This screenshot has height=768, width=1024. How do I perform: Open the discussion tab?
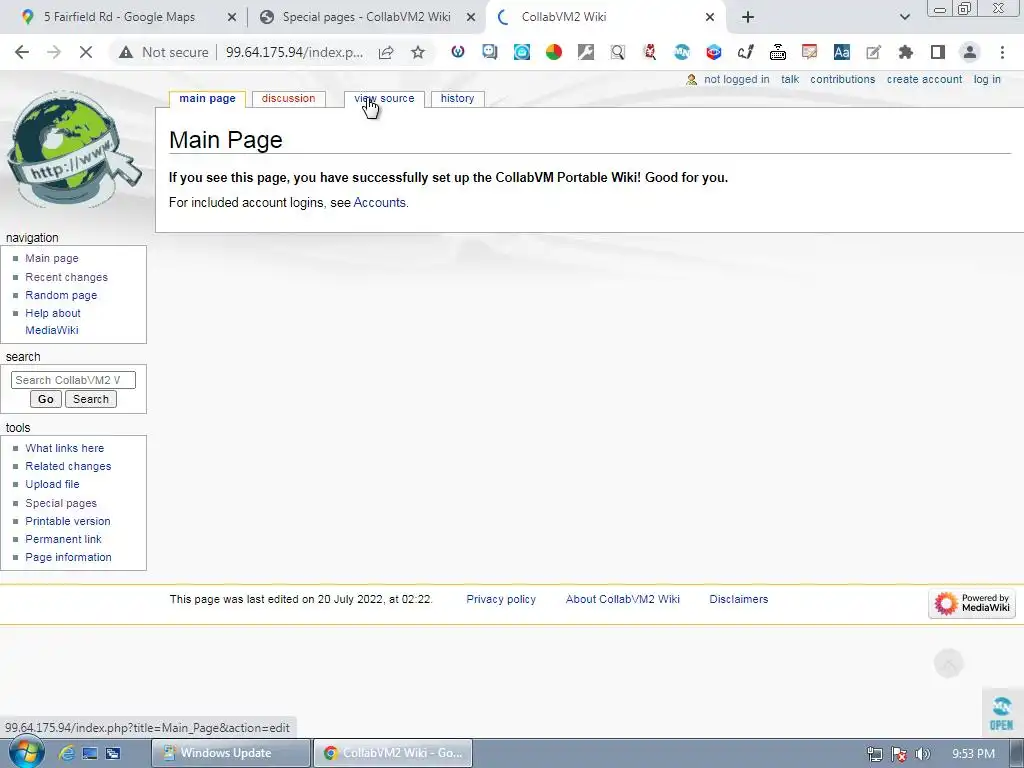[288, 99]
